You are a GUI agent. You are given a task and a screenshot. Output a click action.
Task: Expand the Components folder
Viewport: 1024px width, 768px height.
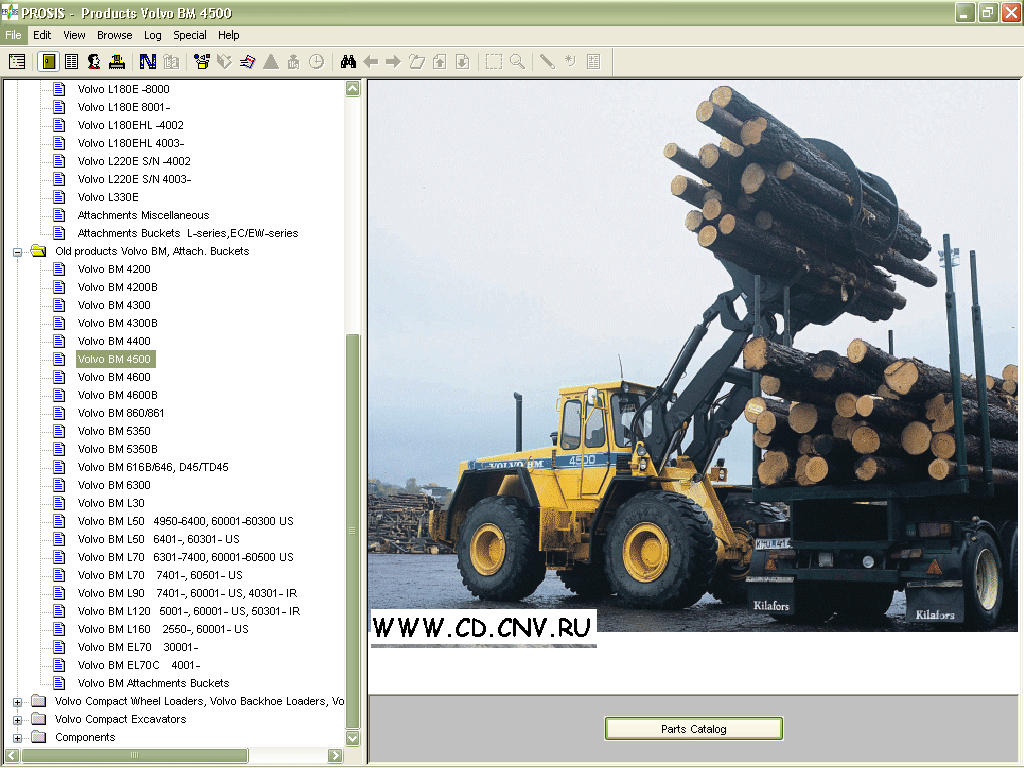point(18,738)
